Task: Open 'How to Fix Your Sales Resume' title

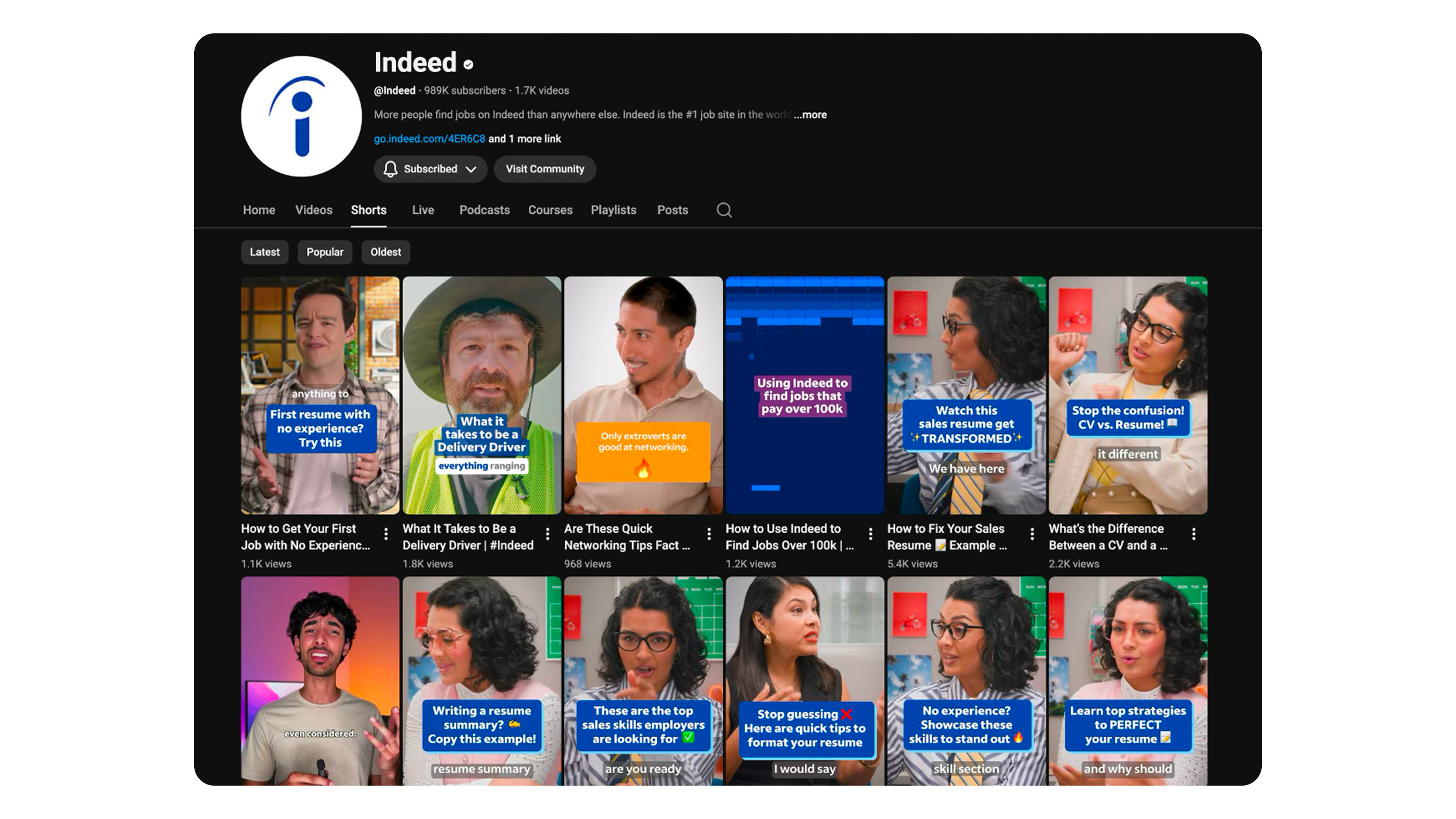Action: pyautogui.click(x=947, y=537)
